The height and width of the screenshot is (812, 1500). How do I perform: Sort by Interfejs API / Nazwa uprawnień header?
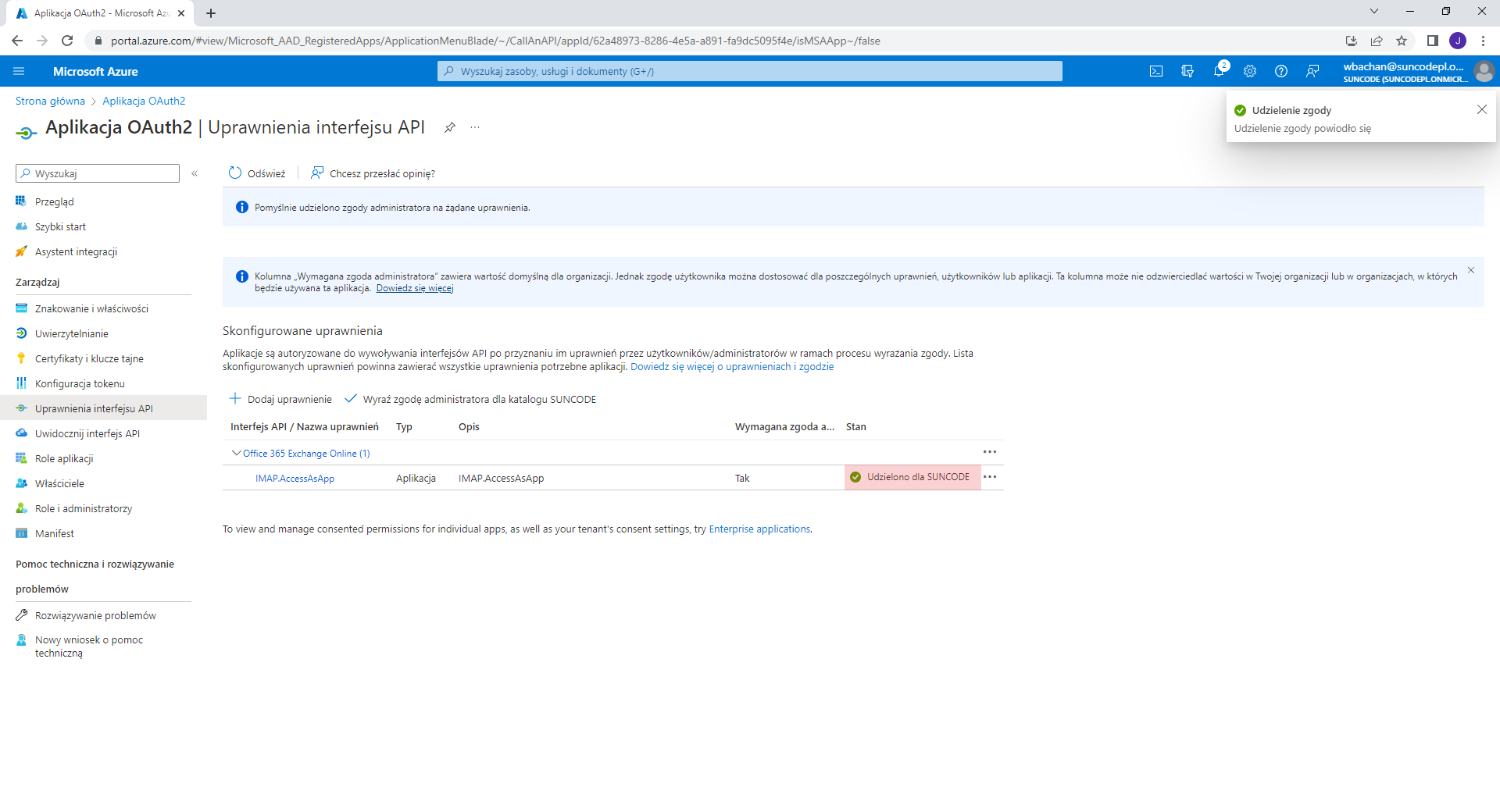click(305, 426)
